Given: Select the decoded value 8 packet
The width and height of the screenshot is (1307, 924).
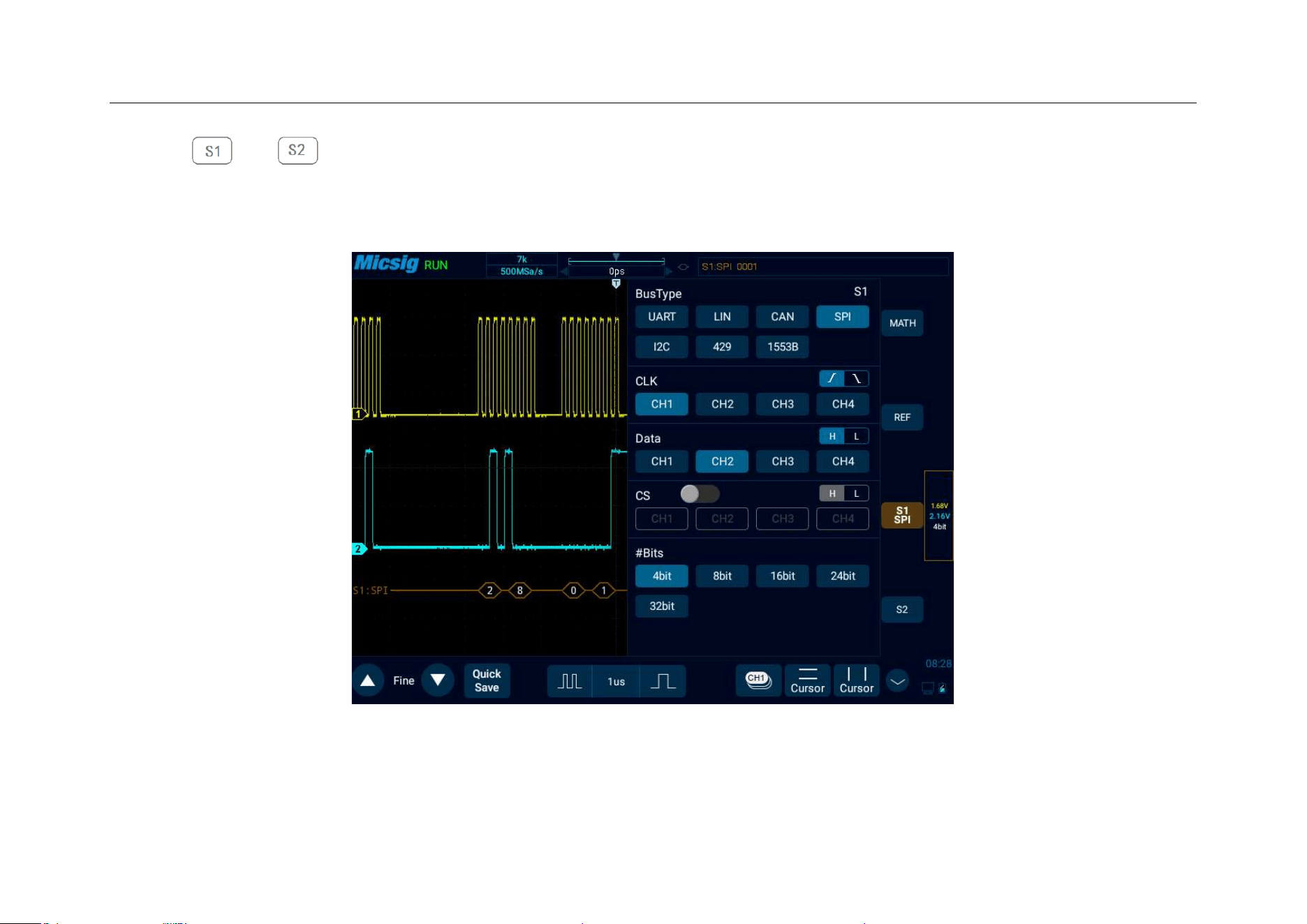Looking at the screenshot, I should pyautogui.click(x=520, y=590).
